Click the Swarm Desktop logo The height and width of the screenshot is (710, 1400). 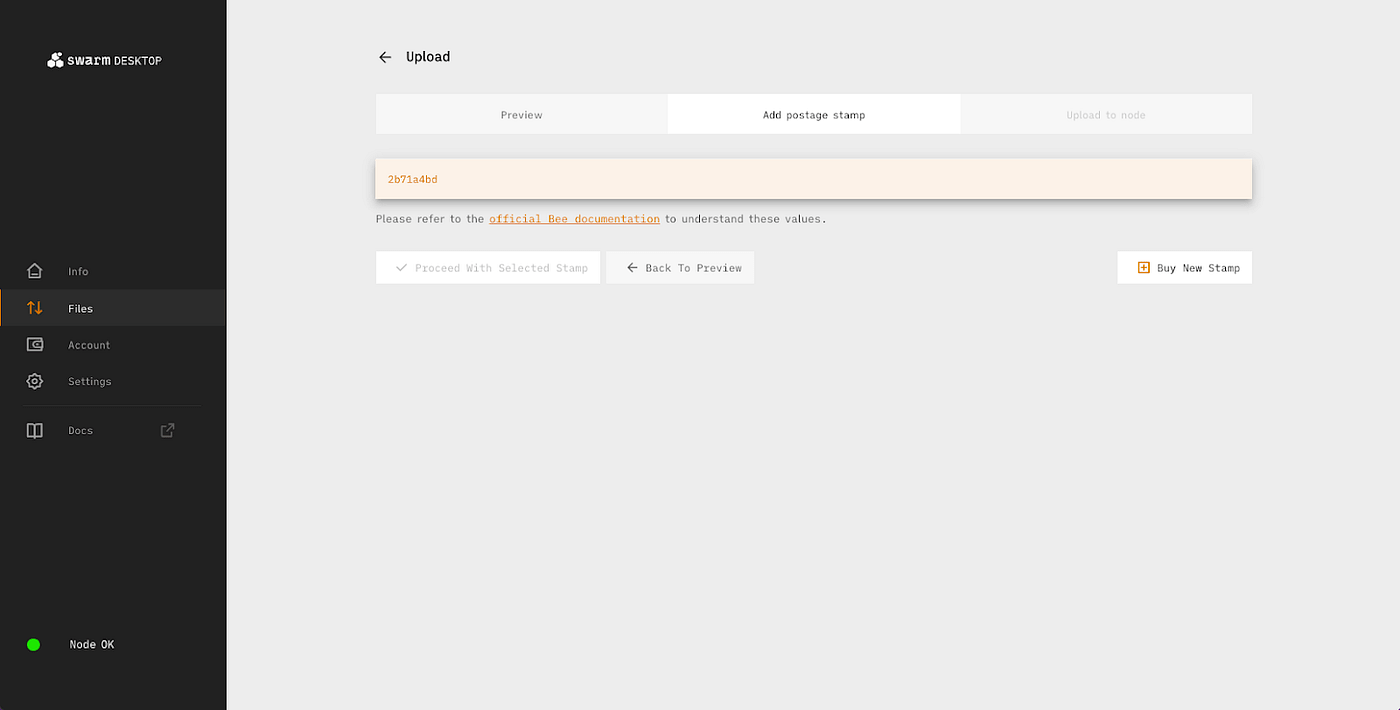point(104,60)
